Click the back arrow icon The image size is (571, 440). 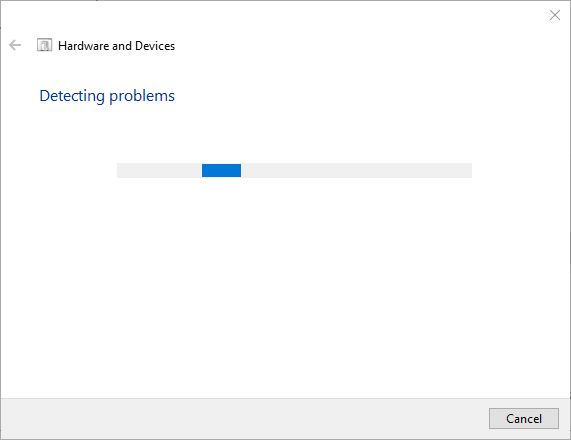click(15, 45)
